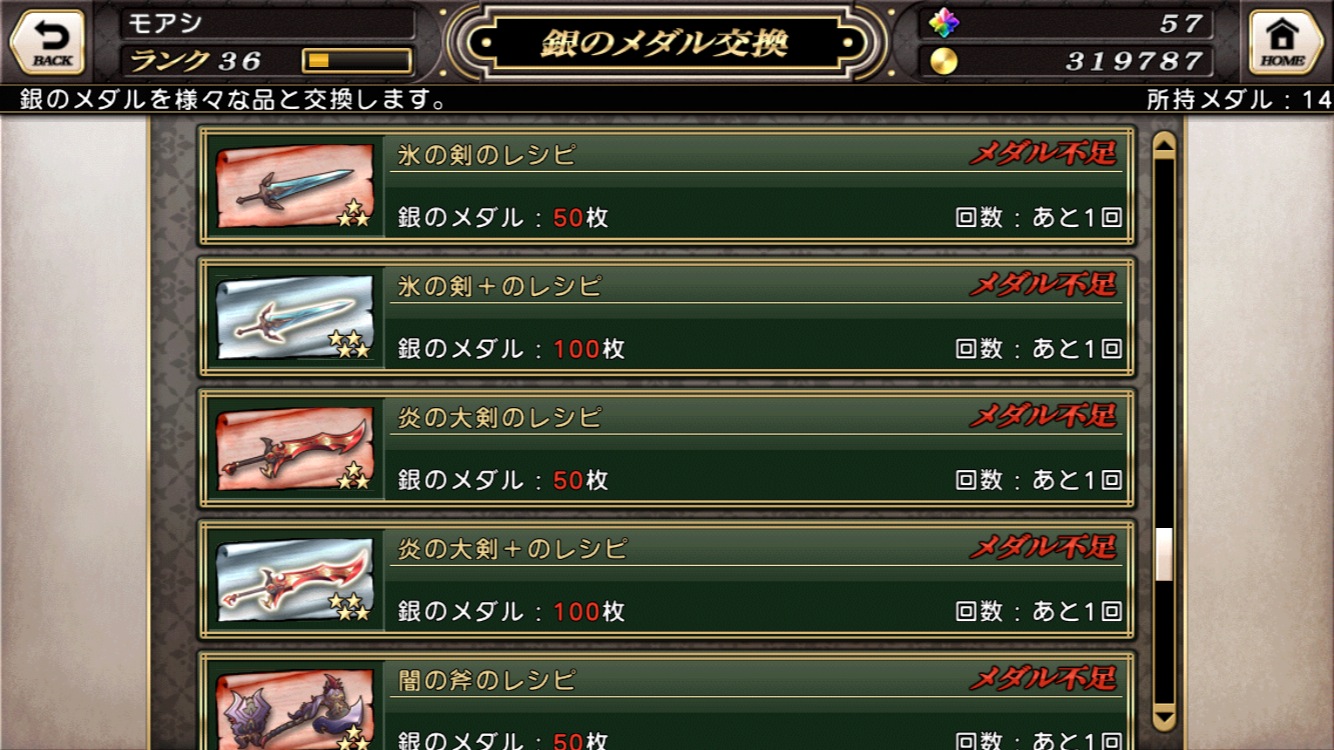
Task: Tap the 銀のメダル交換 title banner
Action: coord(666,43)
